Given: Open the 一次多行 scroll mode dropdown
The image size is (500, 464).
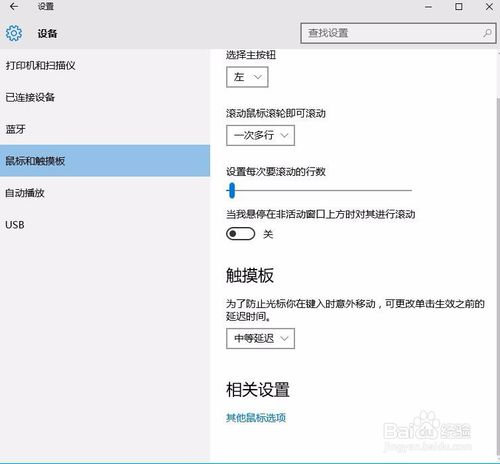Looking at the screenshot, I should pyautogui.click(x=260, y=135).
